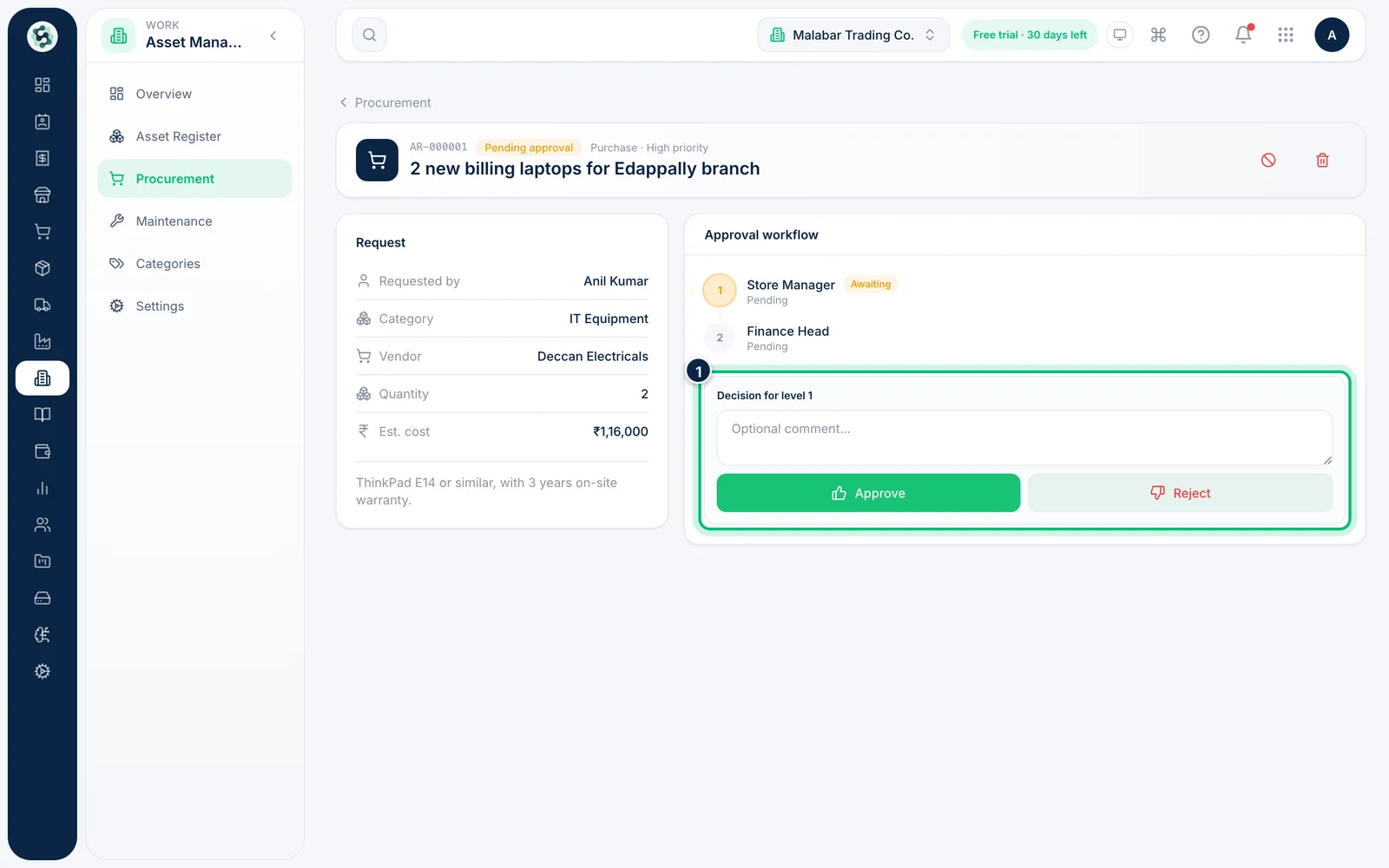Click the Free trial 30 days left badge
The height and width of the screenshot is (868, 1389).
coord(1030,35)
